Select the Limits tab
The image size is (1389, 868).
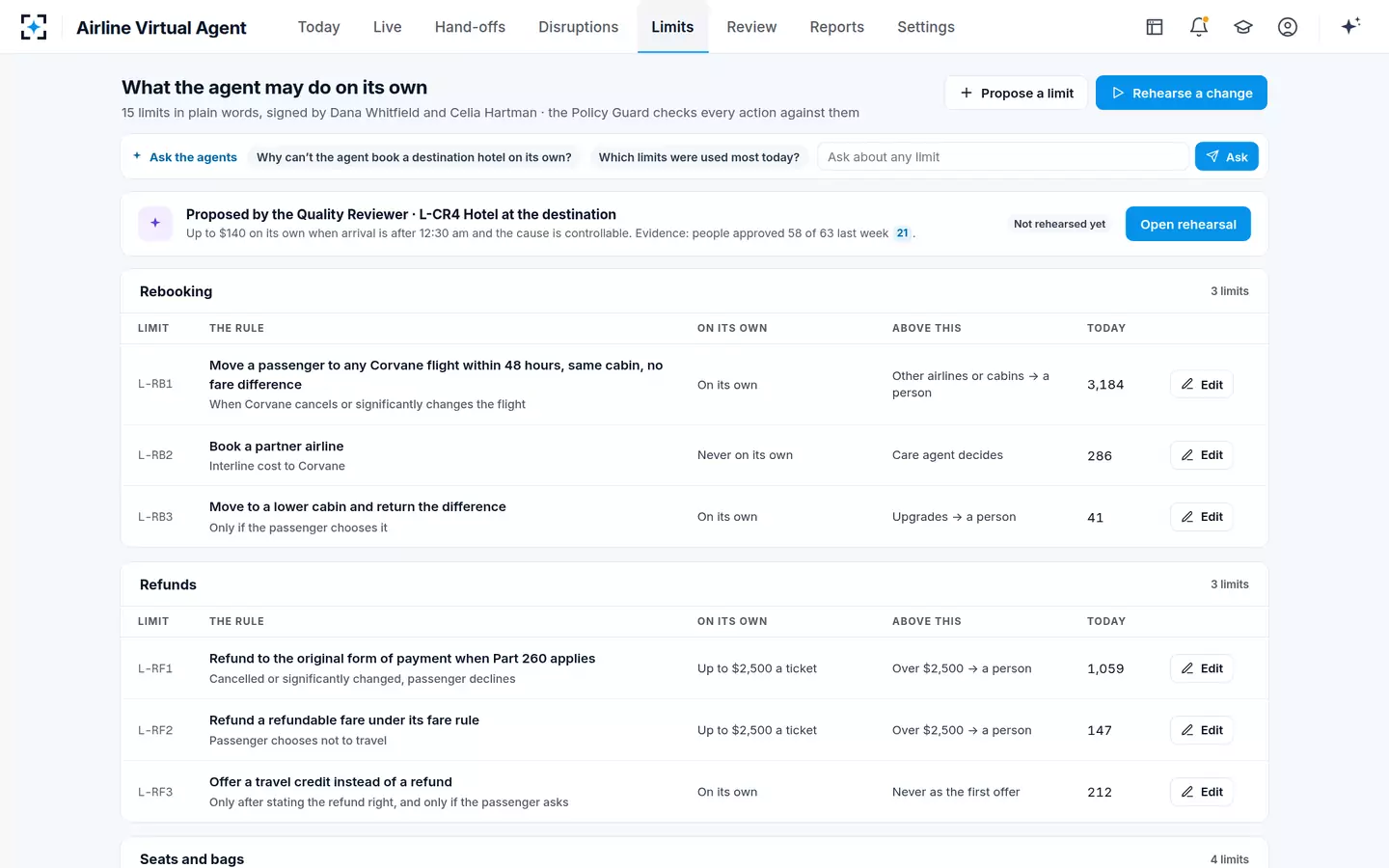click(x=672, y=27)
